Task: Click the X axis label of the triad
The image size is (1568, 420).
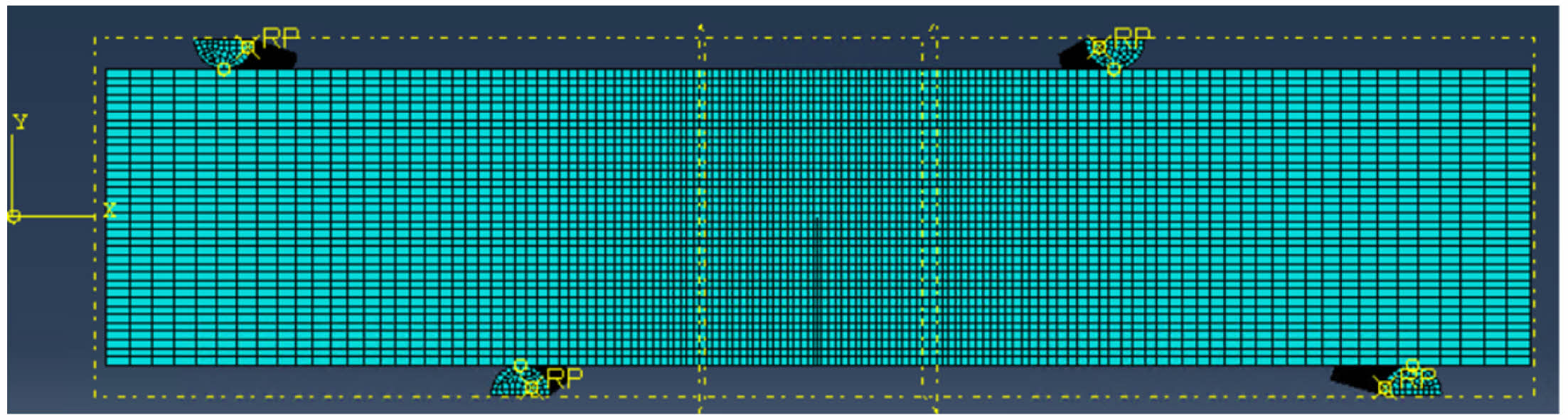Action: 110,210
